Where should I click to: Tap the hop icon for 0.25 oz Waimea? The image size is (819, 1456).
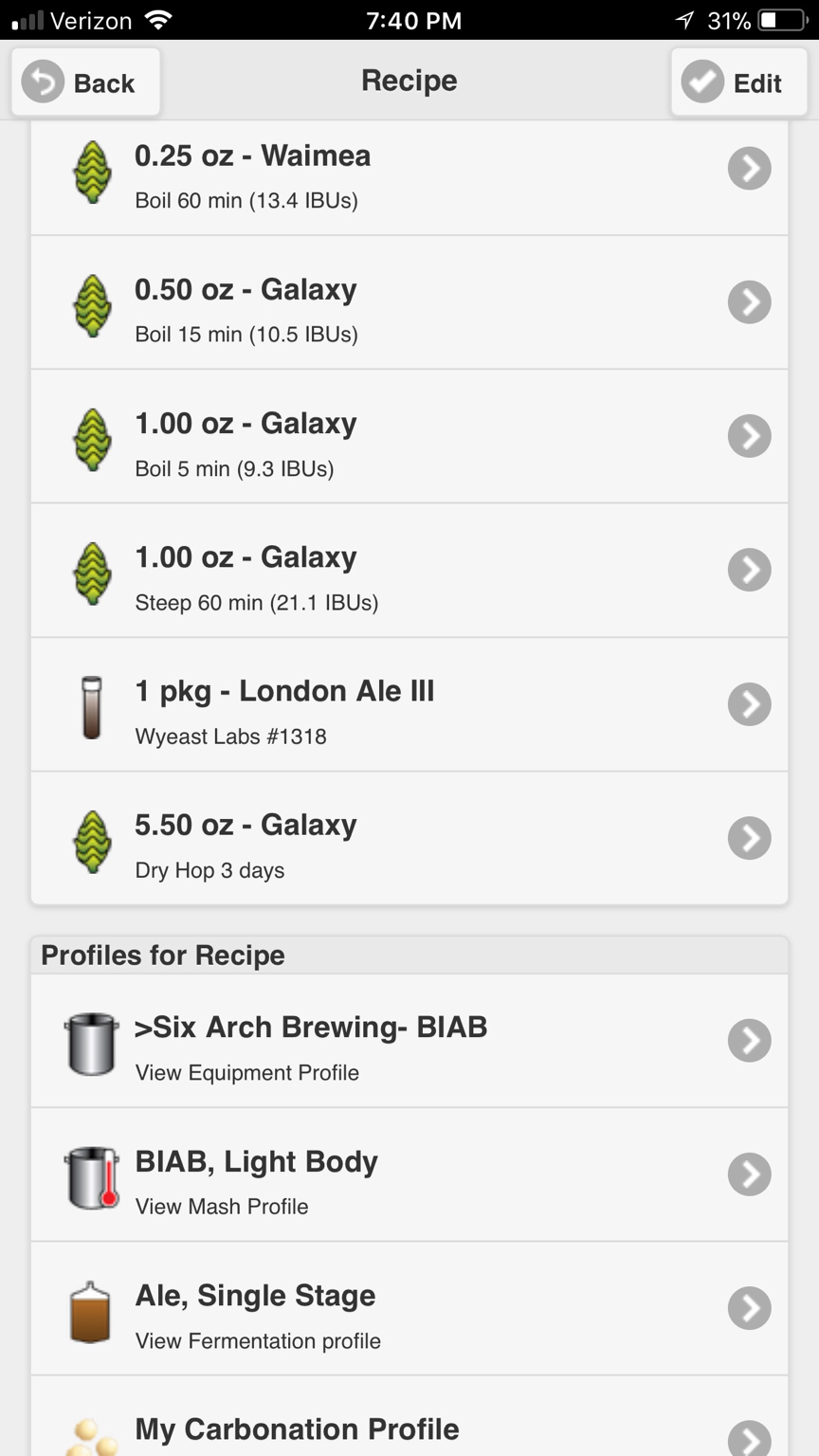tap(92, 172)
